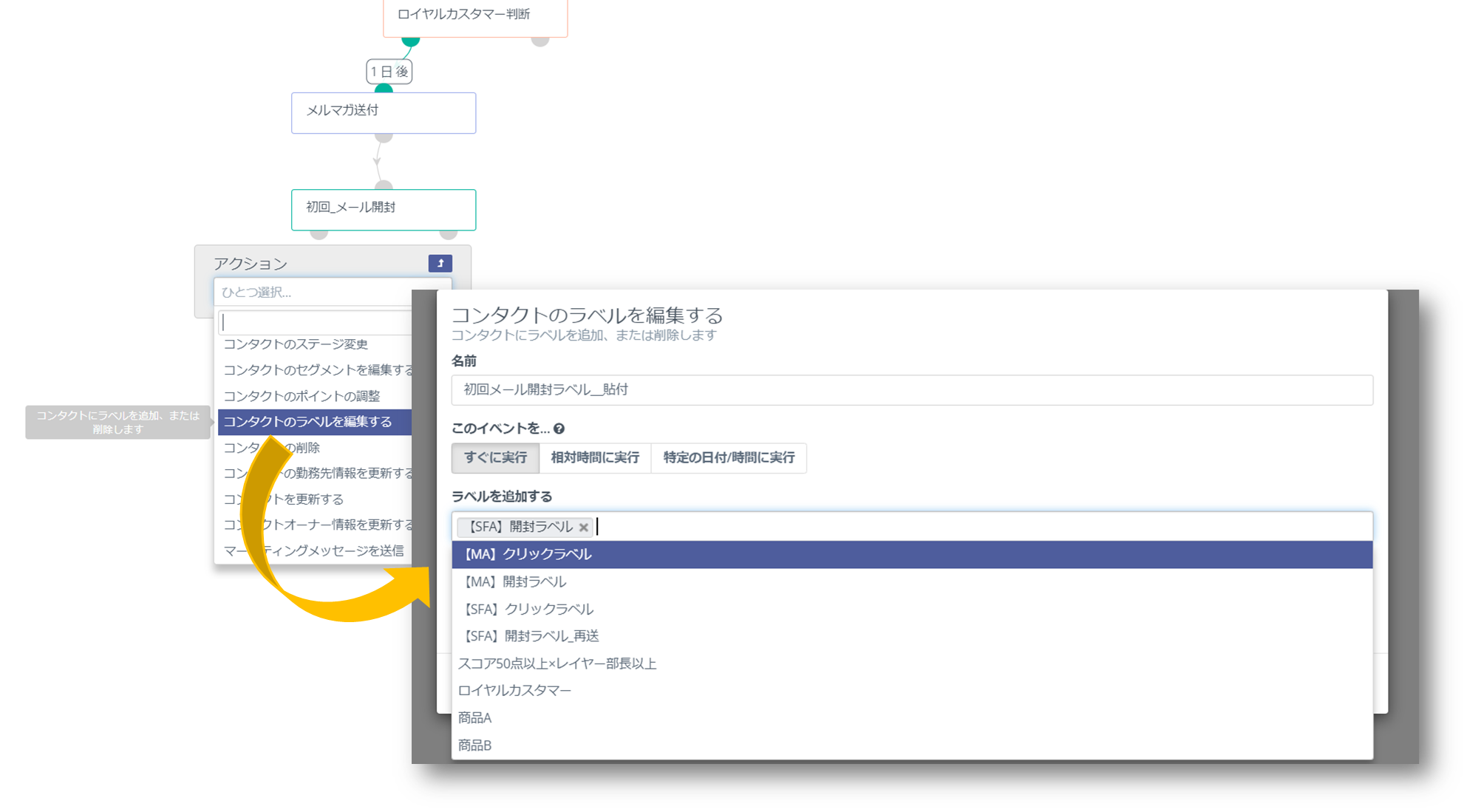The image size is (1467, 812).
Task: Select コンタクトのステージ変更 in the action list
Action: 296,344
